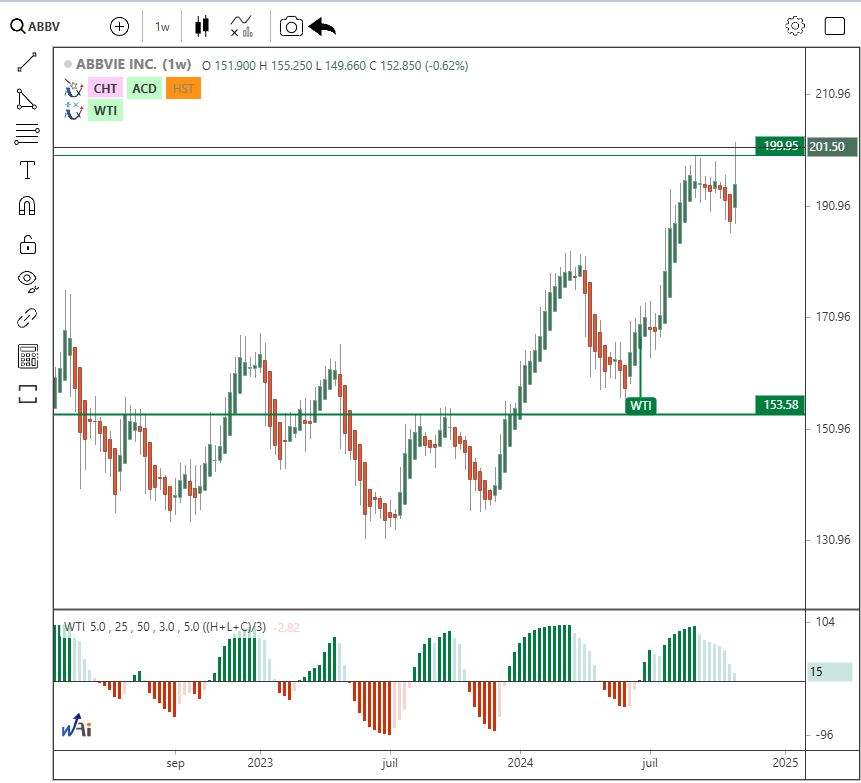Toggle the ACD indicator tag

pyautogui.click(x=144, y=88)
